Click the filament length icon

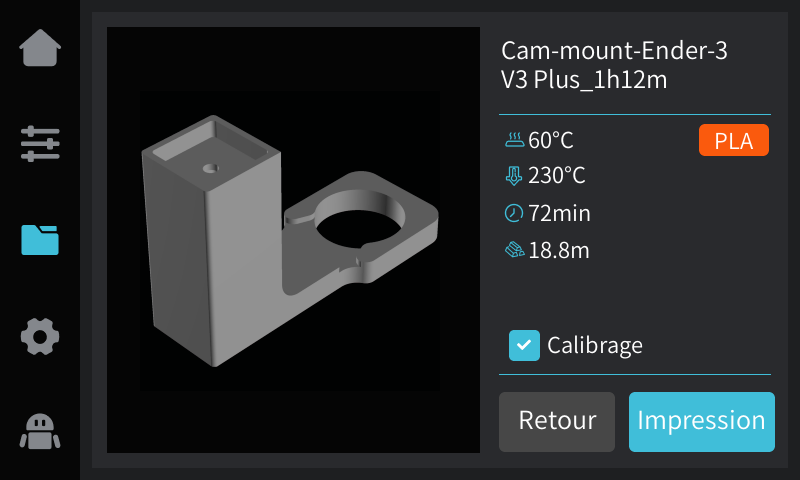pos(514,250)
